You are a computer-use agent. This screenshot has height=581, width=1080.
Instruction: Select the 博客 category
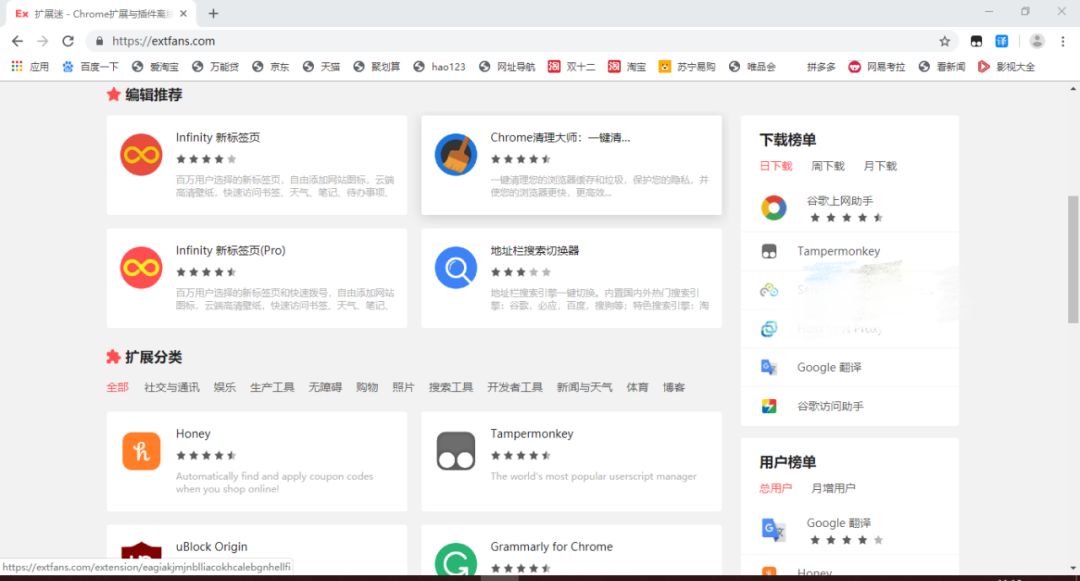click(674, 387)
